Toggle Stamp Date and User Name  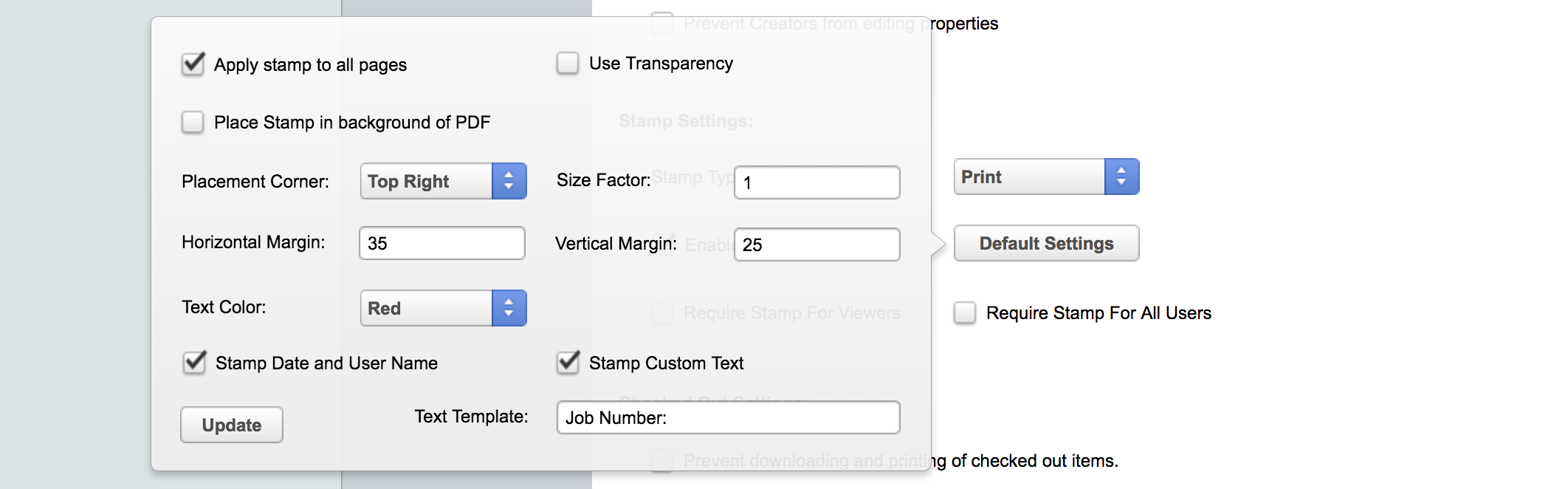(x=195, y=363)
